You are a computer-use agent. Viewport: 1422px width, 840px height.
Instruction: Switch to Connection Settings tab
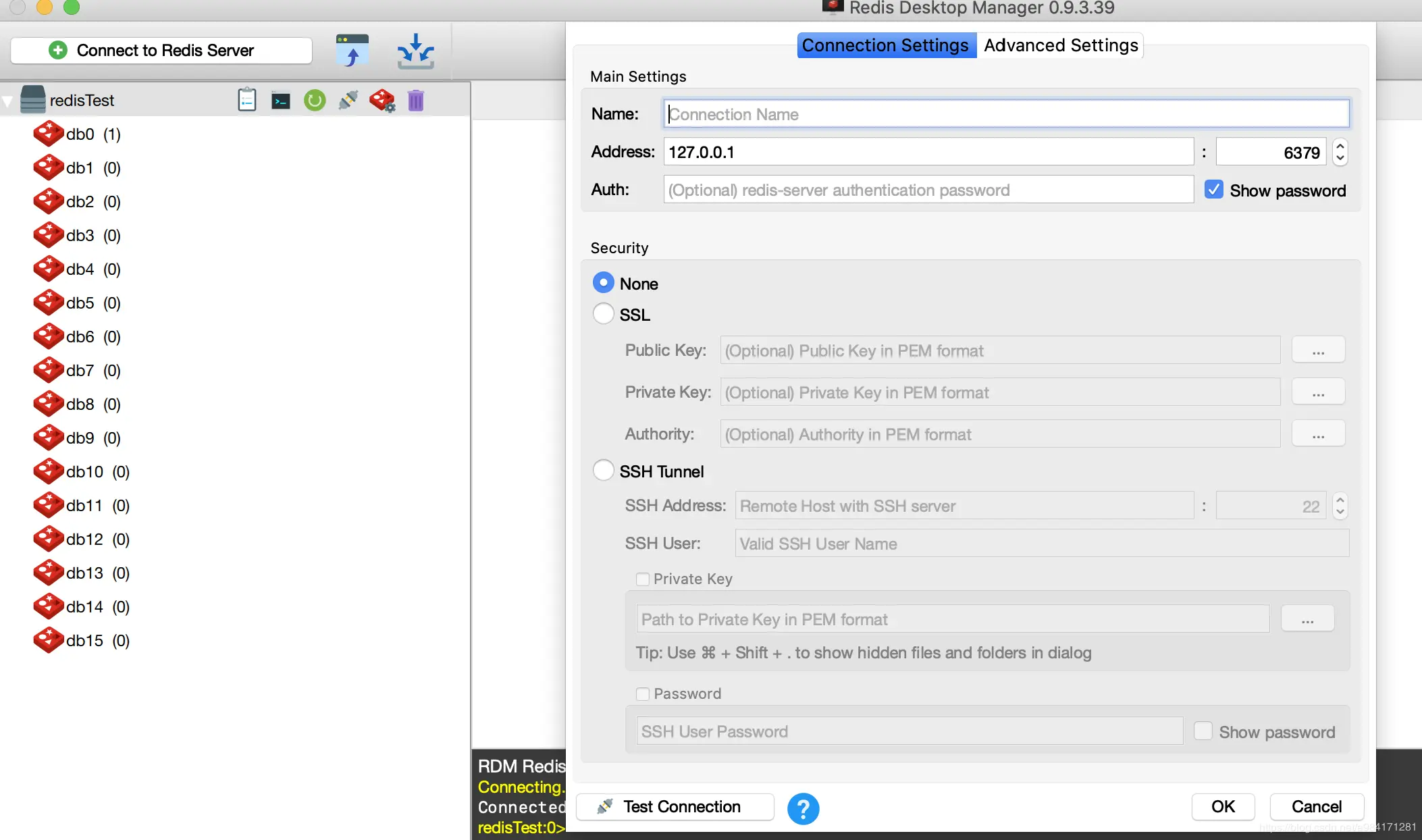coord(885,45)
